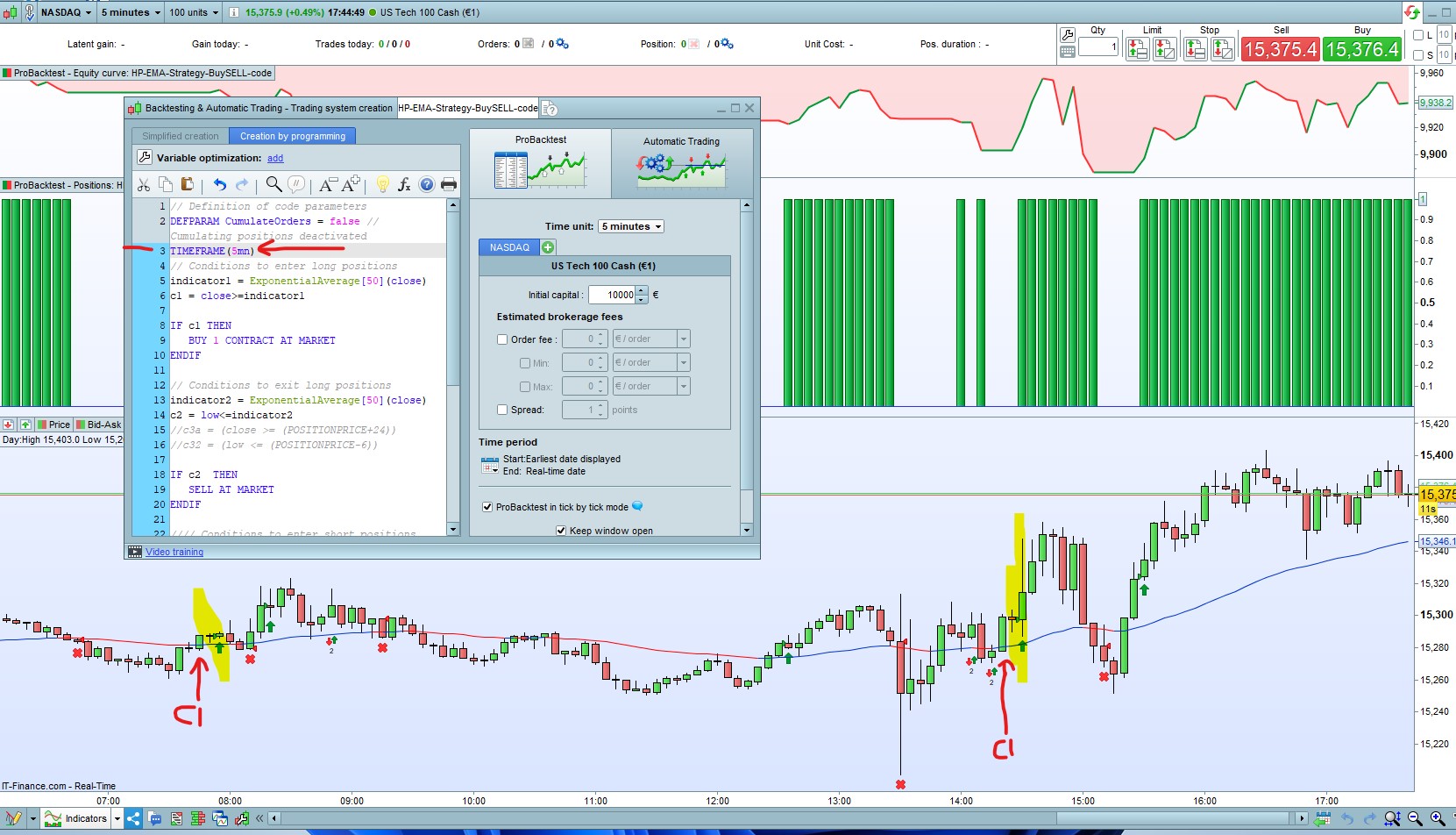Click the add variable optimization link

tap(275, 159)
